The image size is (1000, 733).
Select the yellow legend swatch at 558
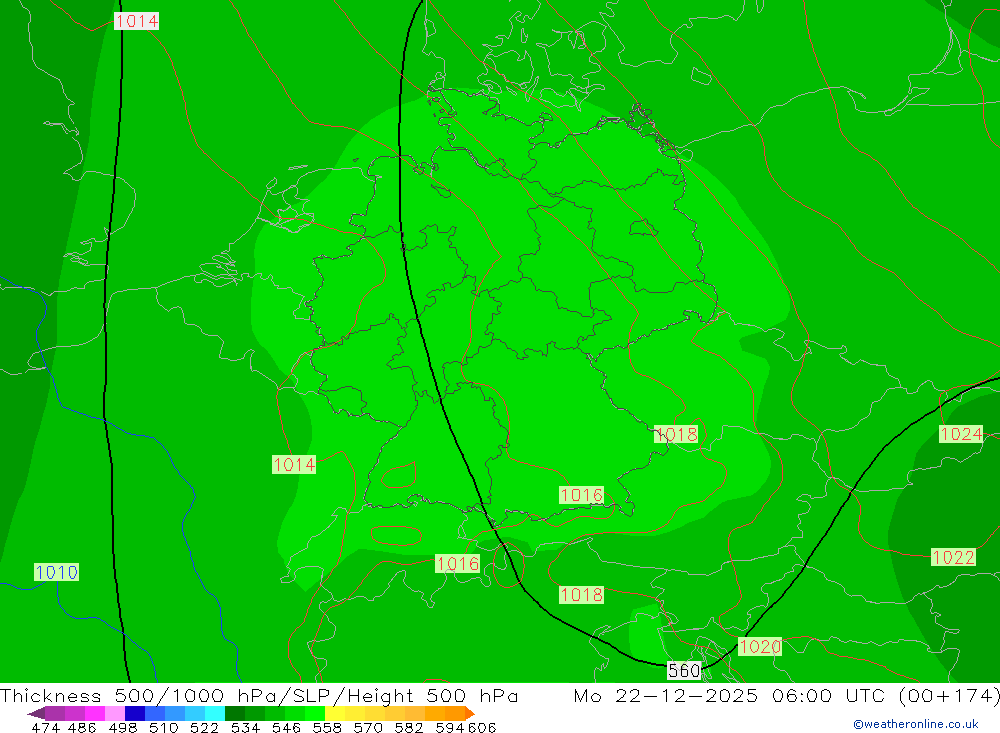click(x=335, y=713)
